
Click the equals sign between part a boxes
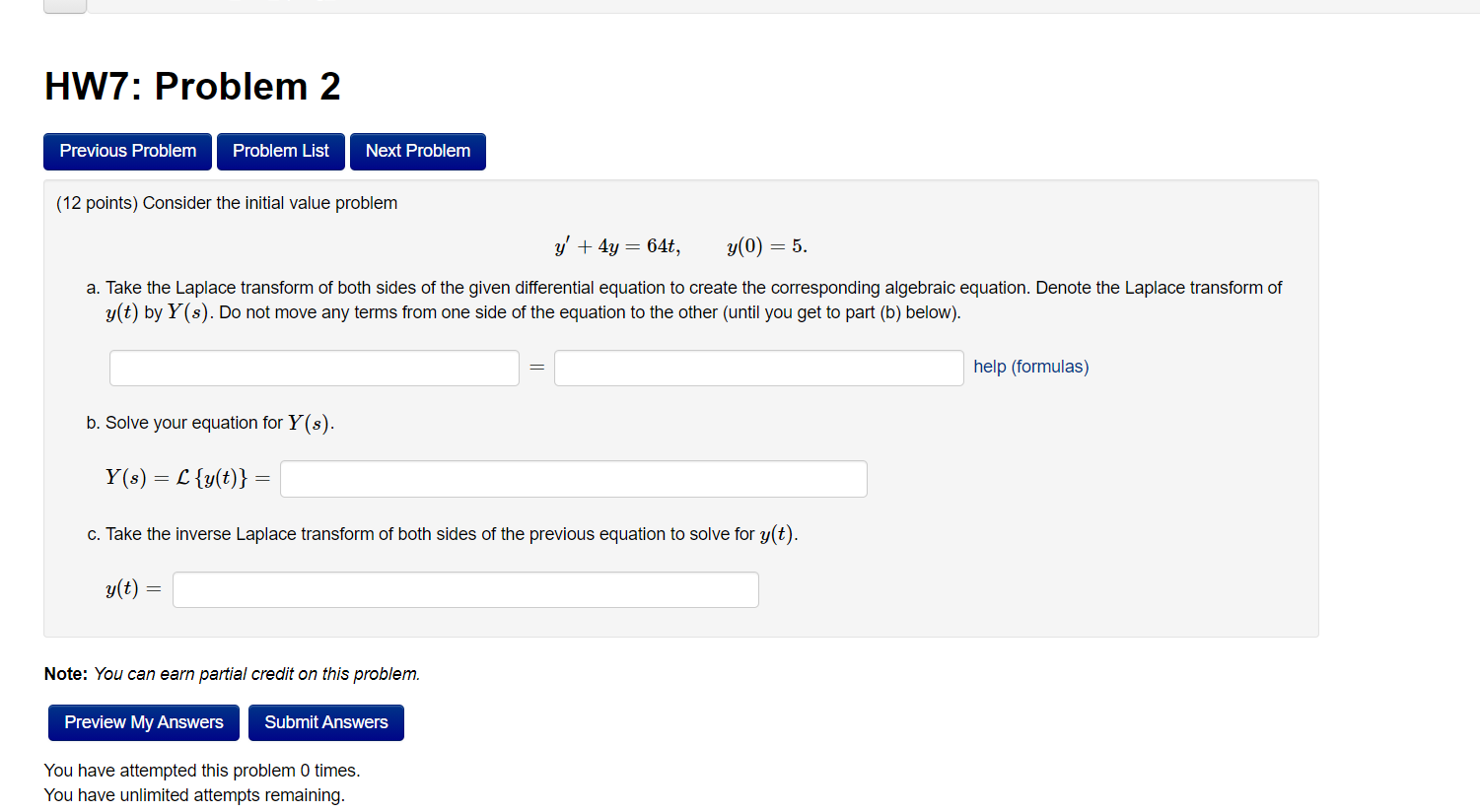(x=536, y=367)
